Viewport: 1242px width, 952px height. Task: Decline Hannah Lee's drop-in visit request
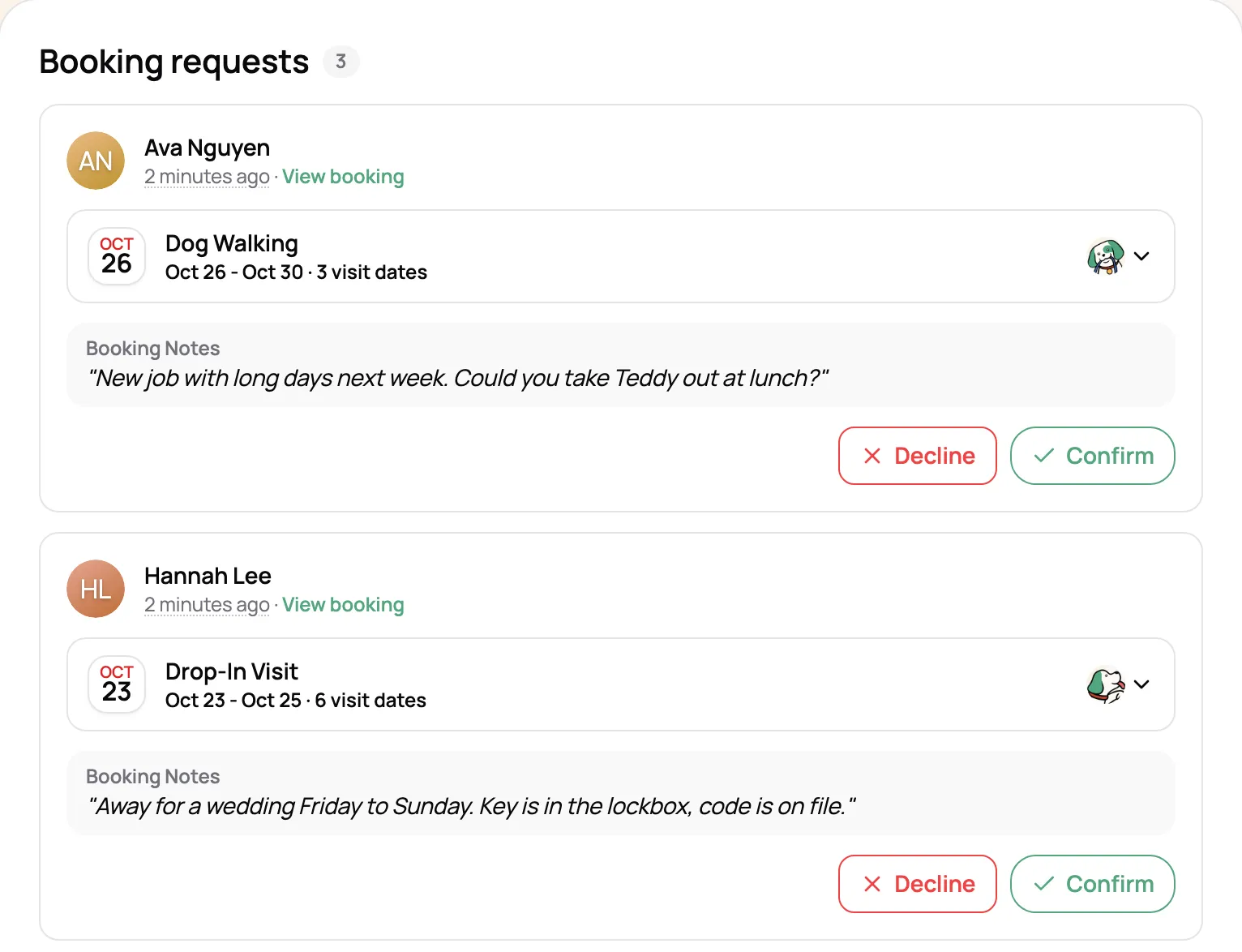tap(918, 884)
